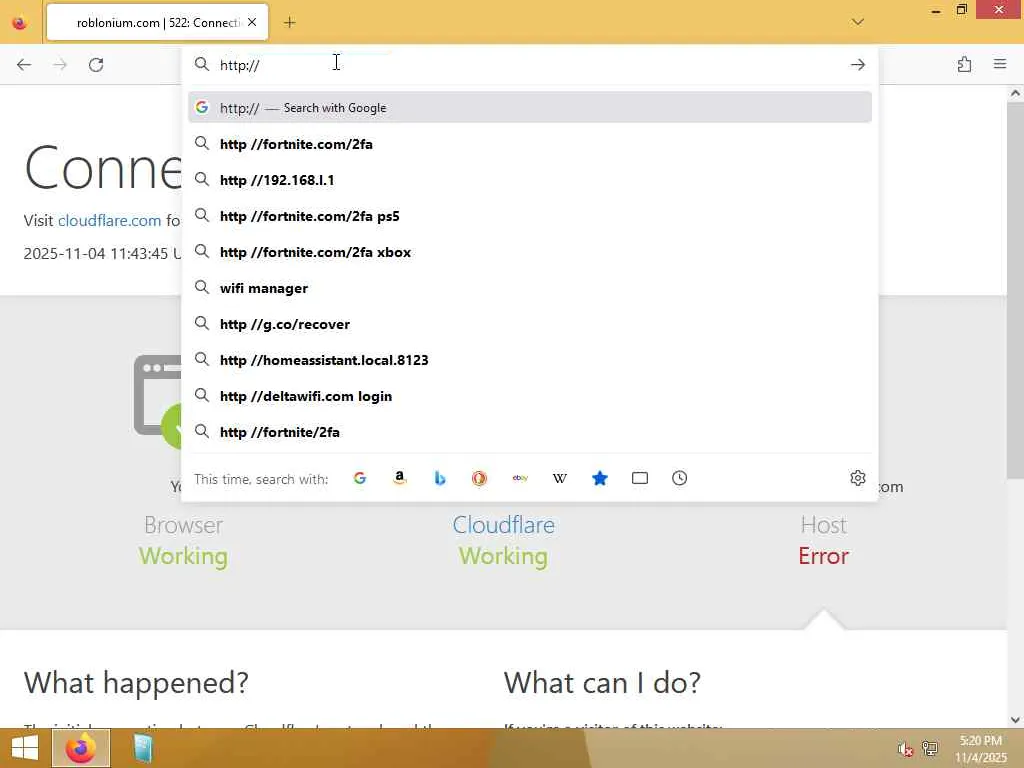This screenshot has width=1024, height=768.
Task: Search this time with Amazon
Action: pos(400,478)
